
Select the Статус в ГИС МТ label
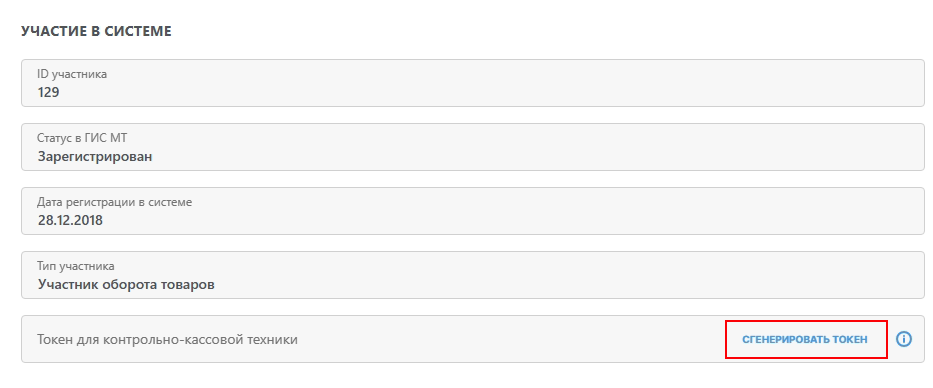pyautogui.click(x=82, y=138)
